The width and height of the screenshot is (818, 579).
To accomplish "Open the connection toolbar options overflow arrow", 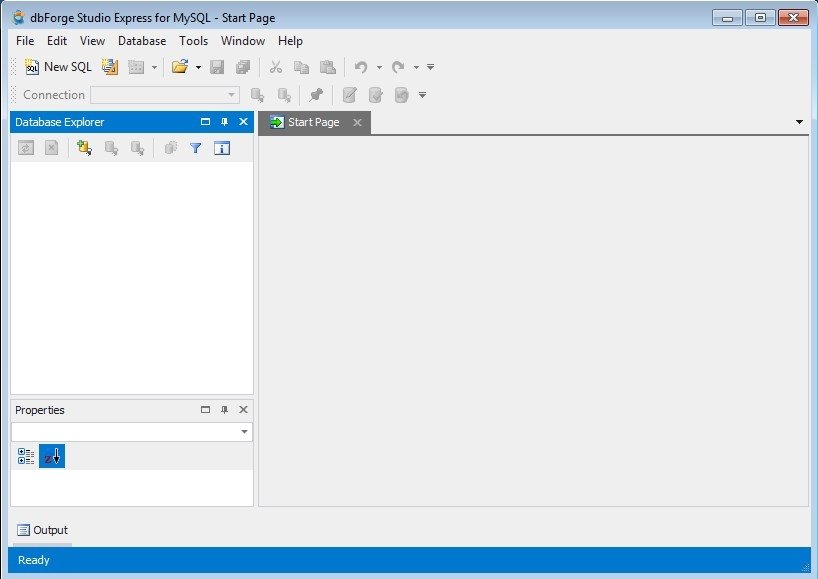I will 423,95.
